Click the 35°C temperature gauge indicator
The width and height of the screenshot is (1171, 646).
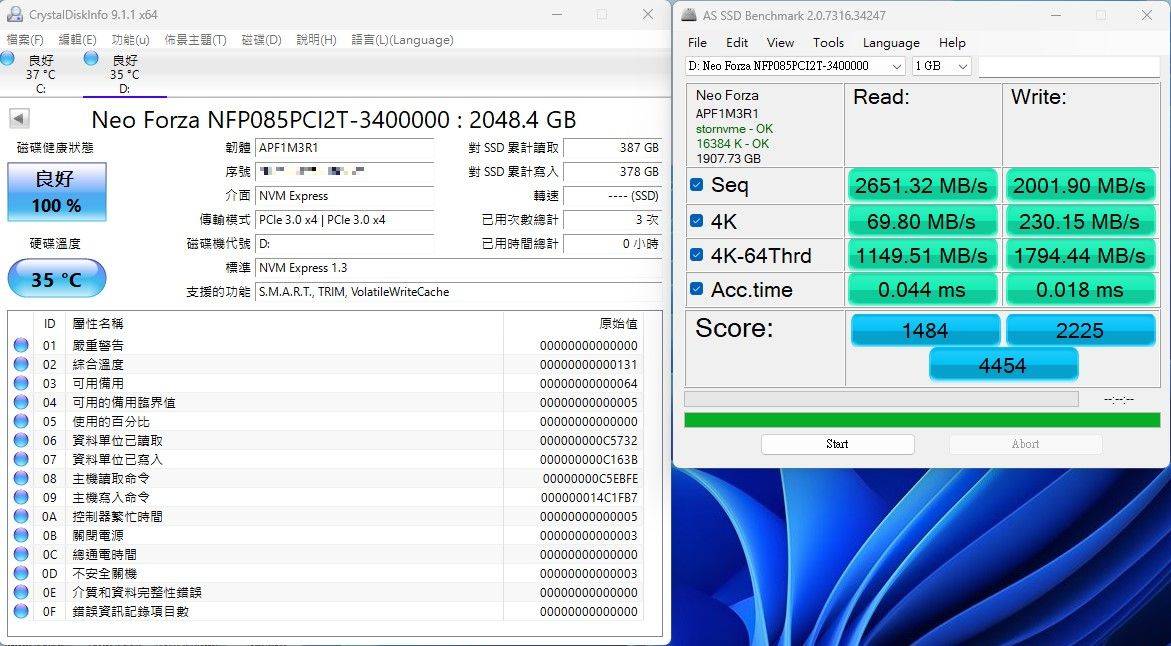coord(56,279)
